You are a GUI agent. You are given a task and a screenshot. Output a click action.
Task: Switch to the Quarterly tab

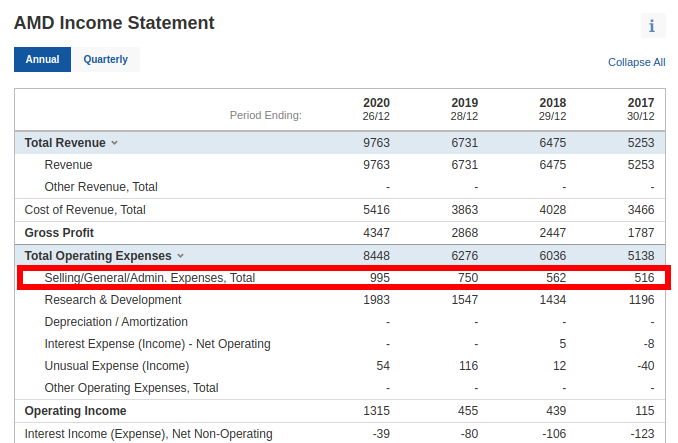click(105, 60)
